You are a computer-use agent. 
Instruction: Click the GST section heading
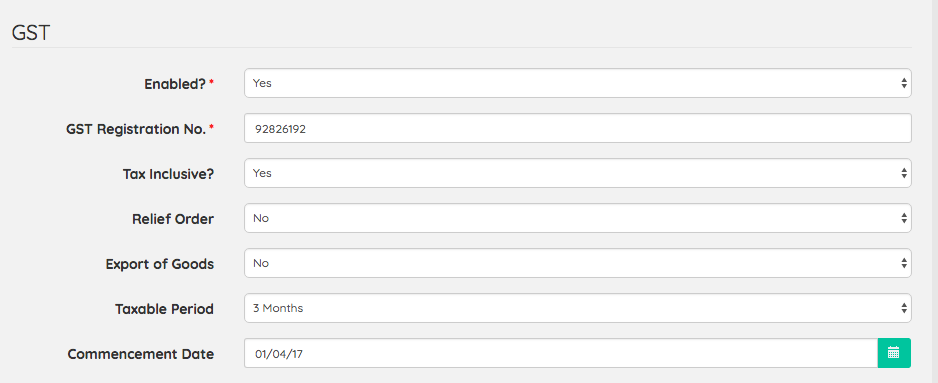click(x=31, y=33)
